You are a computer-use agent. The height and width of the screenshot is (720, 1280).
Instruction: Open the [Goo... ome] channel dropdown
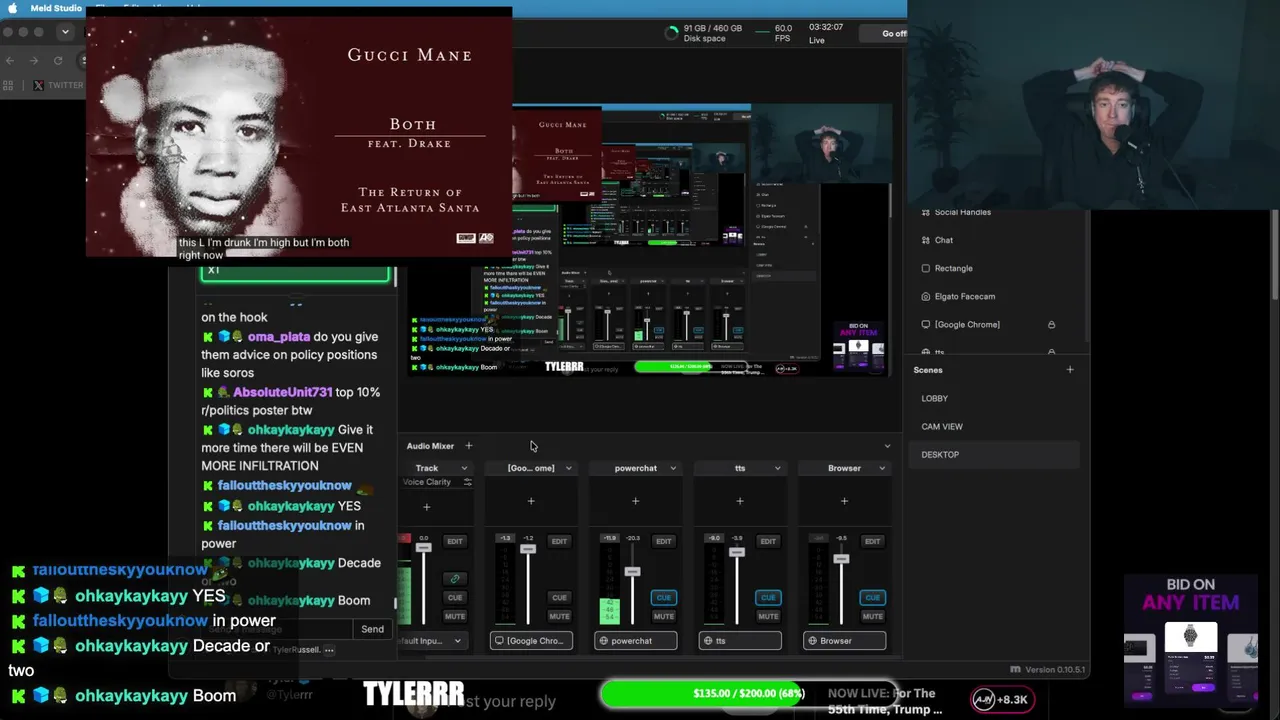click(x=569, y=468)
